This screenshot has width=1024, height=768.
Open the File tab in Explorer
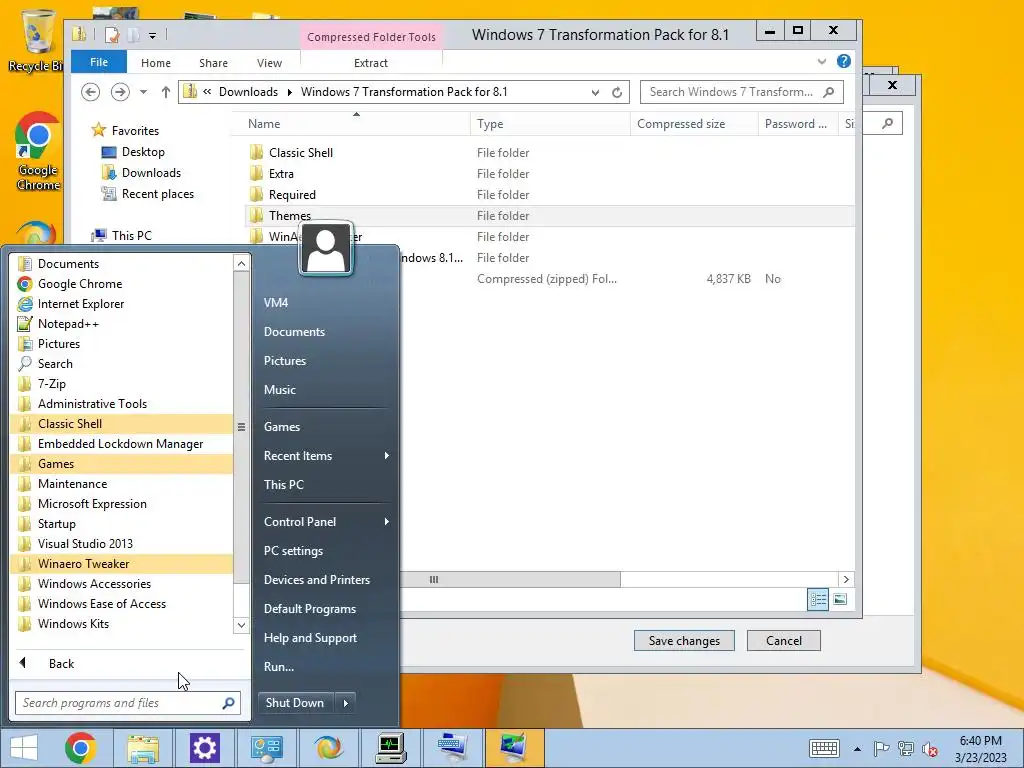click(99, 62)
